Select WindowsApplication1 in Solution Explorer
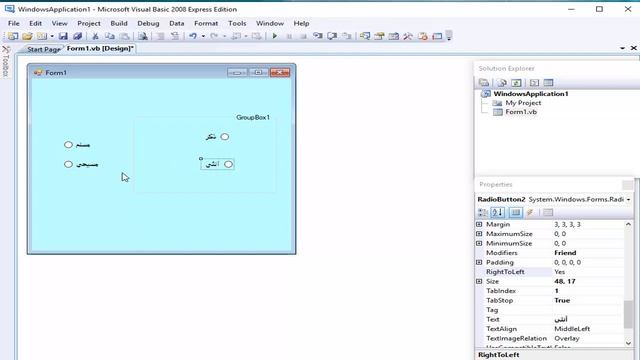This screenshot has height=360, width=640. point(531,93)
